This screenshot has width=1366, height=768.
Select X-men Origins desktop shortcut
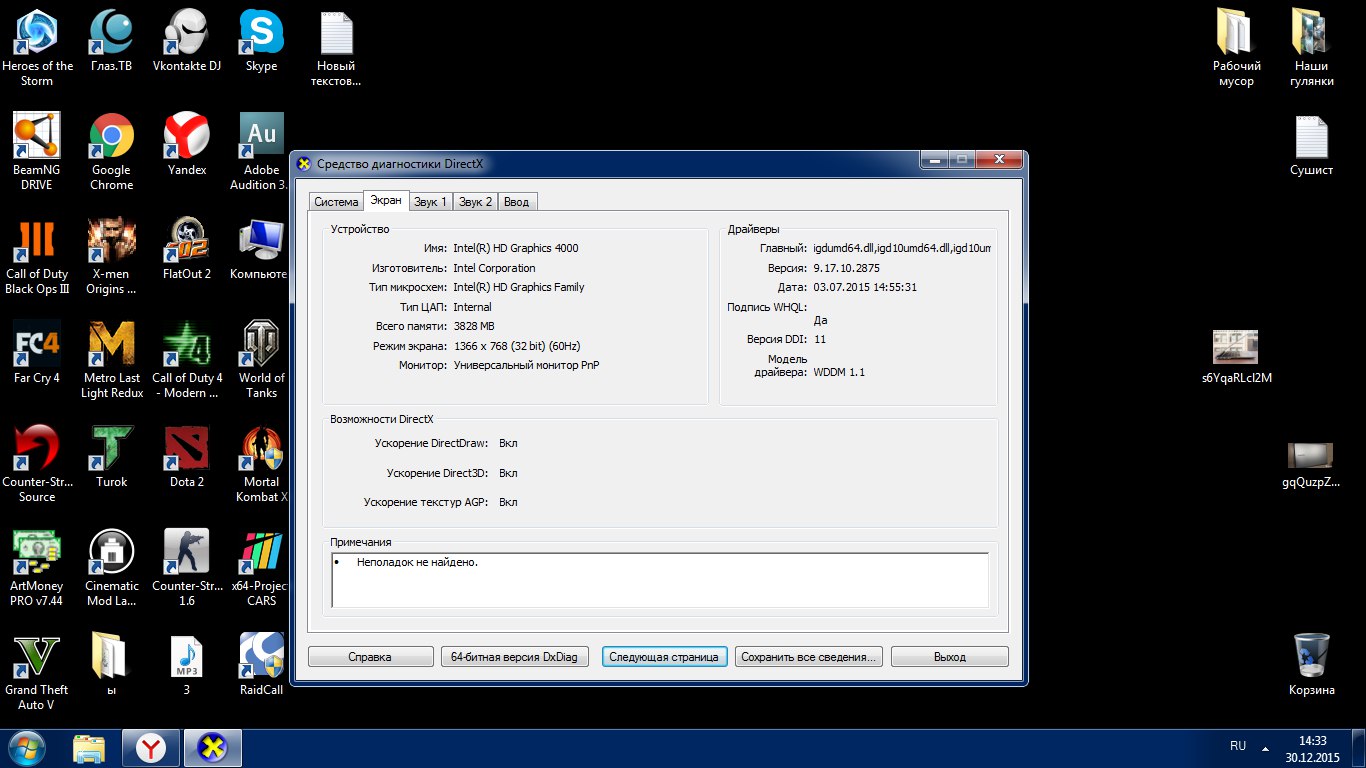[x=111, y=256]
